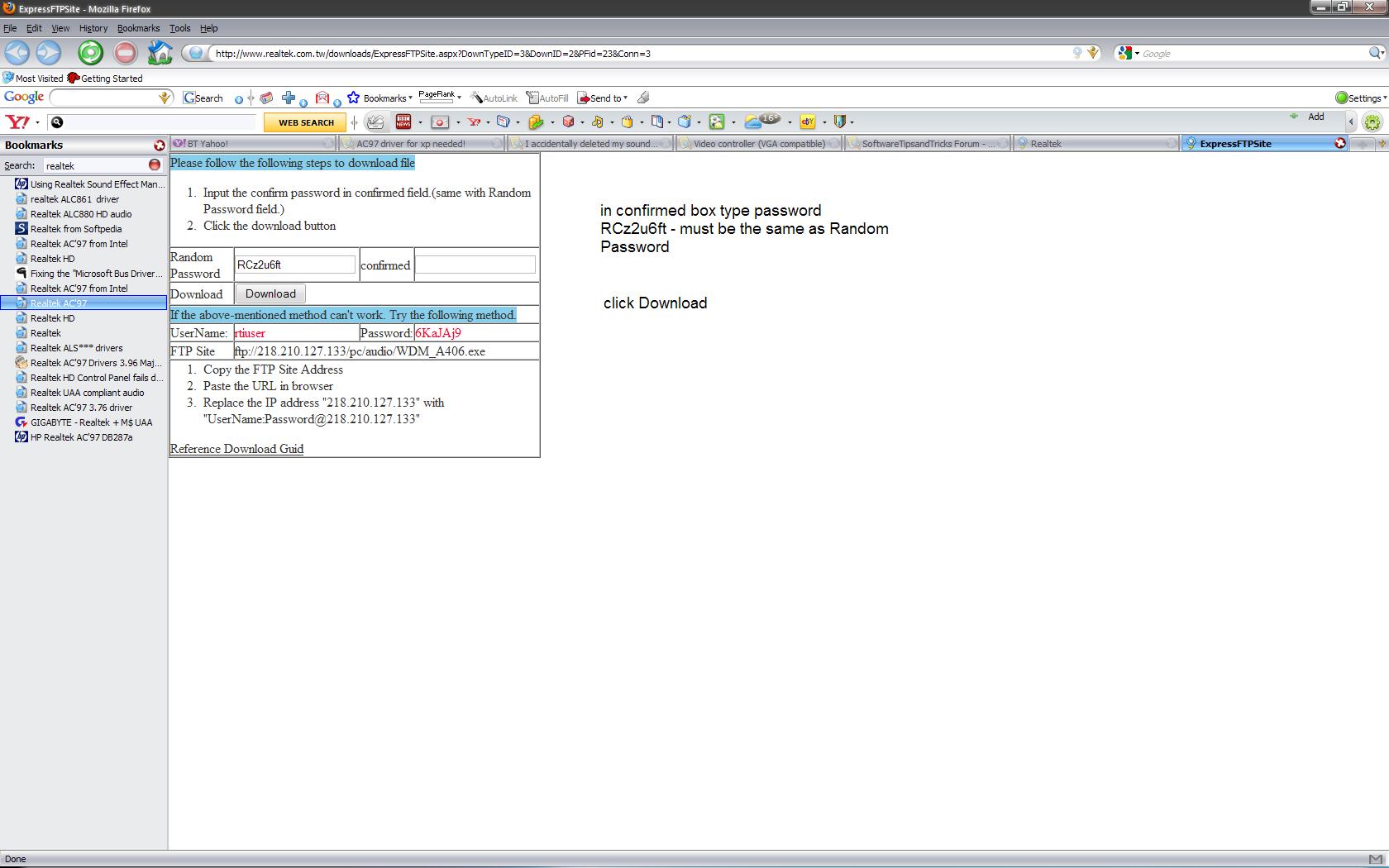Open the Reference Download Guid link
Viewport: 1389px width, 868px height.
(x=236, y=449)
